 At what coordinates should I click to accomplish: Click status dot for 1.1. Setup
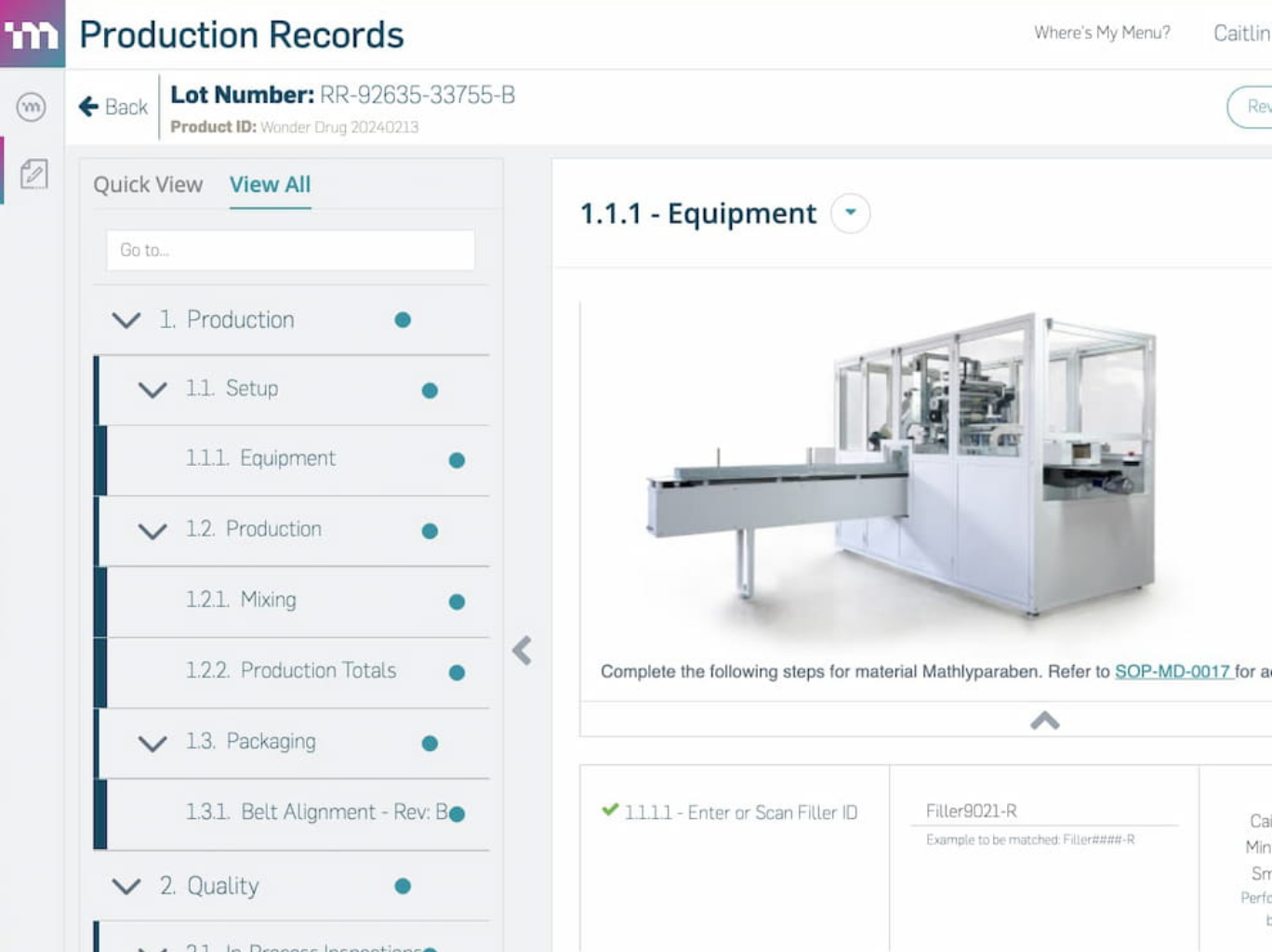430,390
